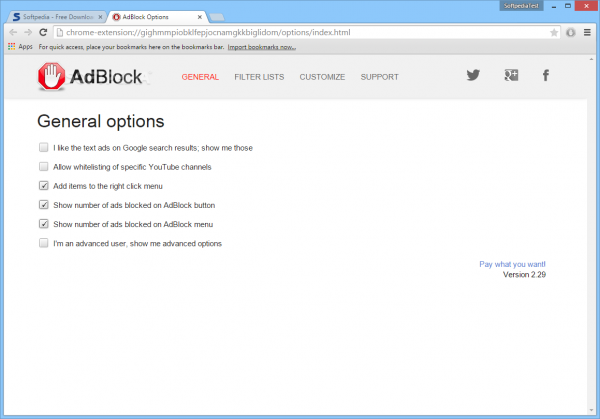Open AdBlock's Twitter page icon
Screen dimensions: 600x419
(x=473, y=75)
